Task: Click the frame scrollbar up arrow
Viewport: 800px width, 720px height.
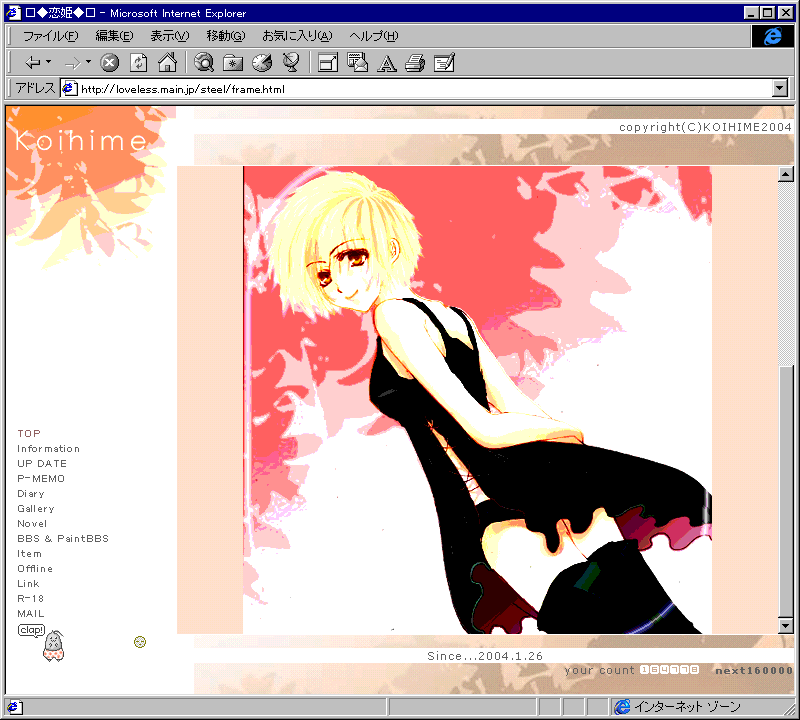Action: coord(785,174)
